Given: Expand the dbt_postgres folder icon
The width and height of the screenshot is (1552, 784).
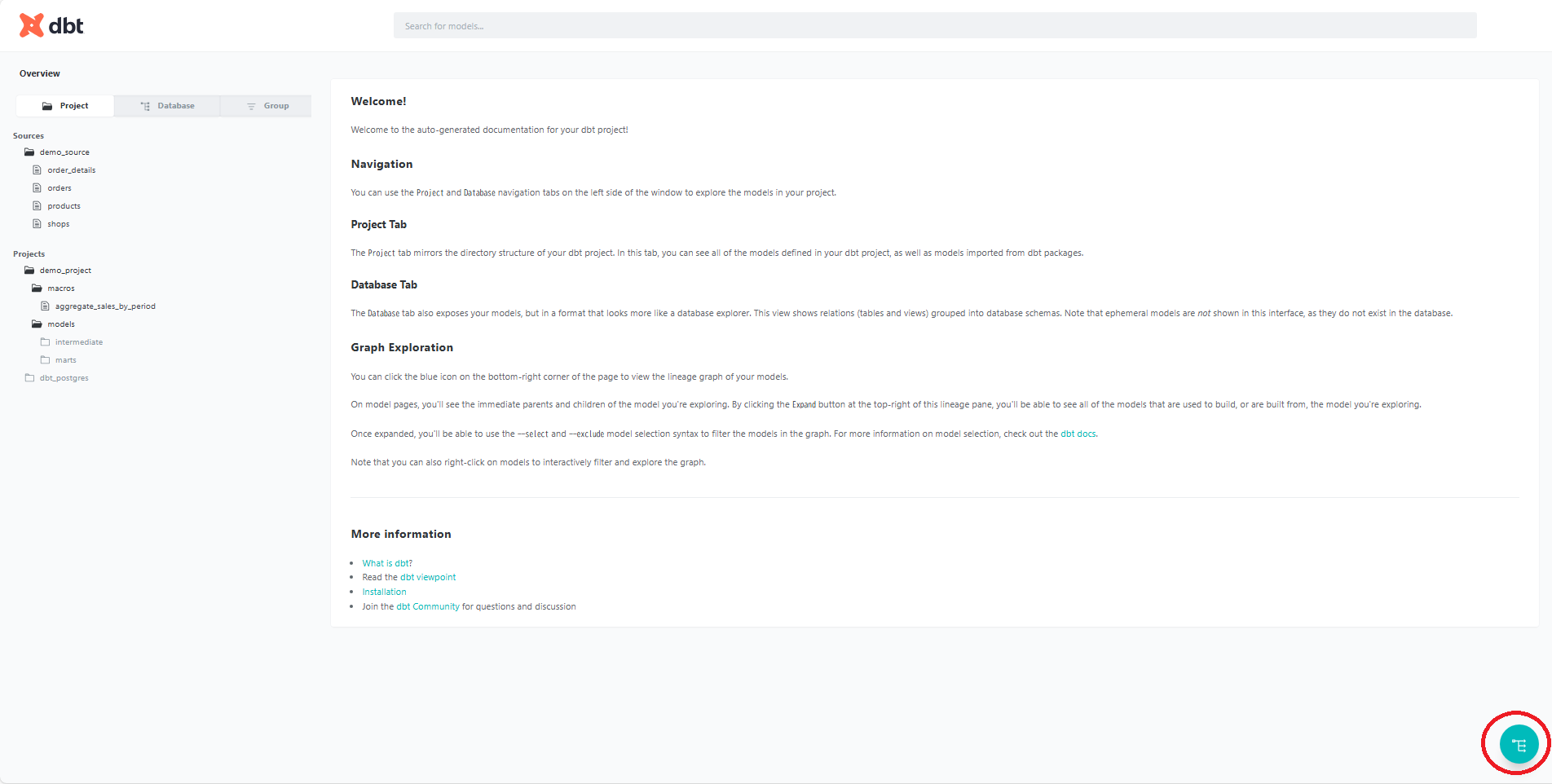Looking at the screenshot, I should 29,378.
